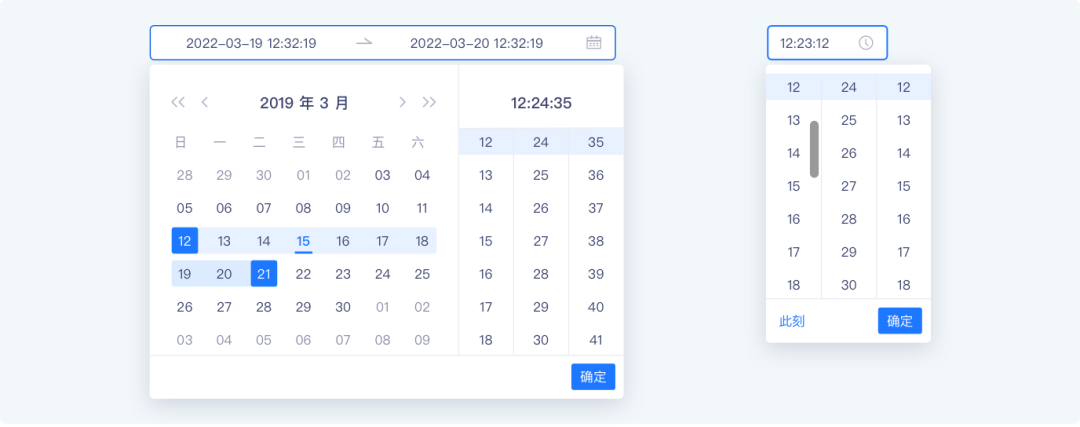Image resolution: width=1080 pixels, height=427 pixels.
Task: Select the 2019 年 3 月 month header
Action: click(304, 102)
